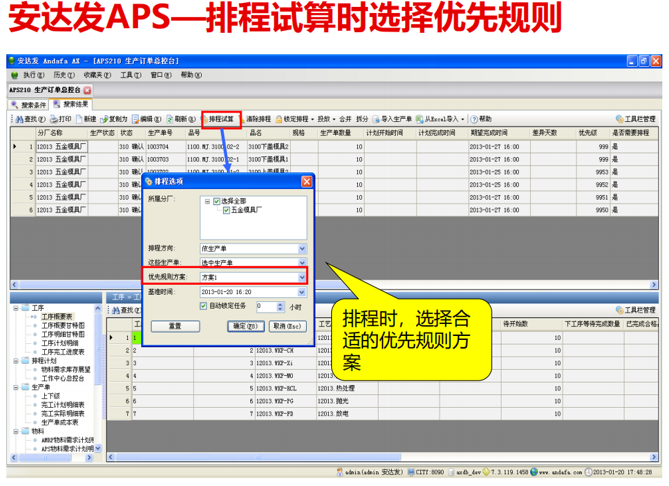Image resolution: width=669 pixels, height=486 pixels.
Task: Open the 锁定排程 dropdown arrow
Action: tap(312, 119)
